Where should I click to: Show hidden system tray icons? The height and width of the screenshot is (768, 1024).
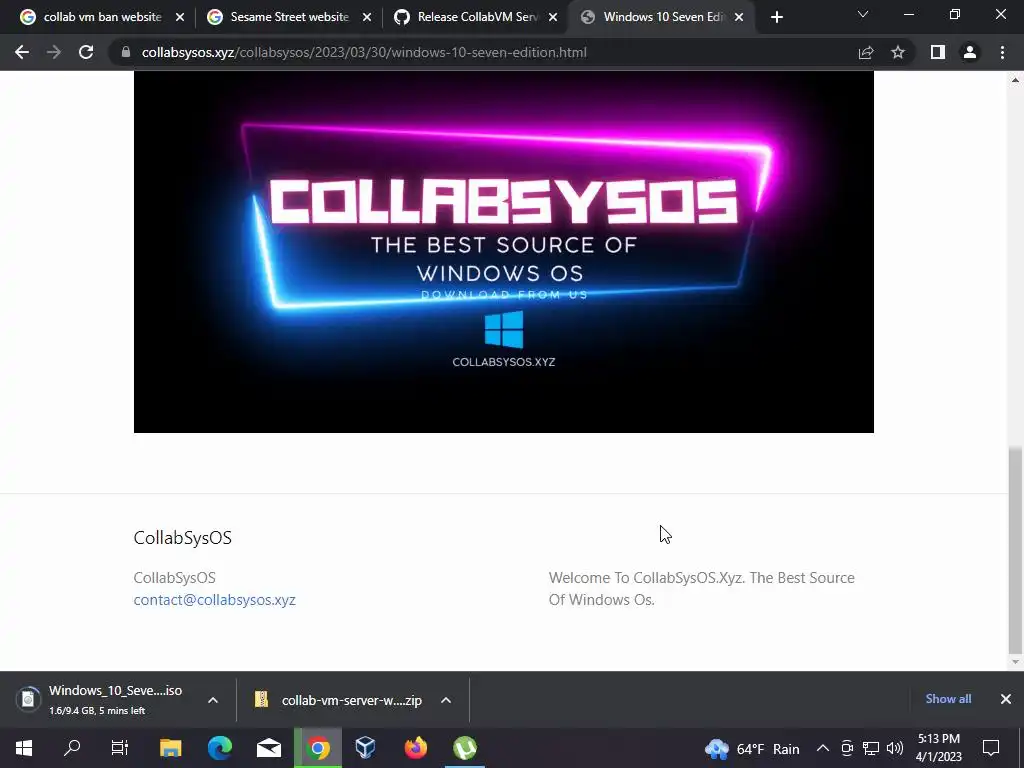click(x=823, y=748)
